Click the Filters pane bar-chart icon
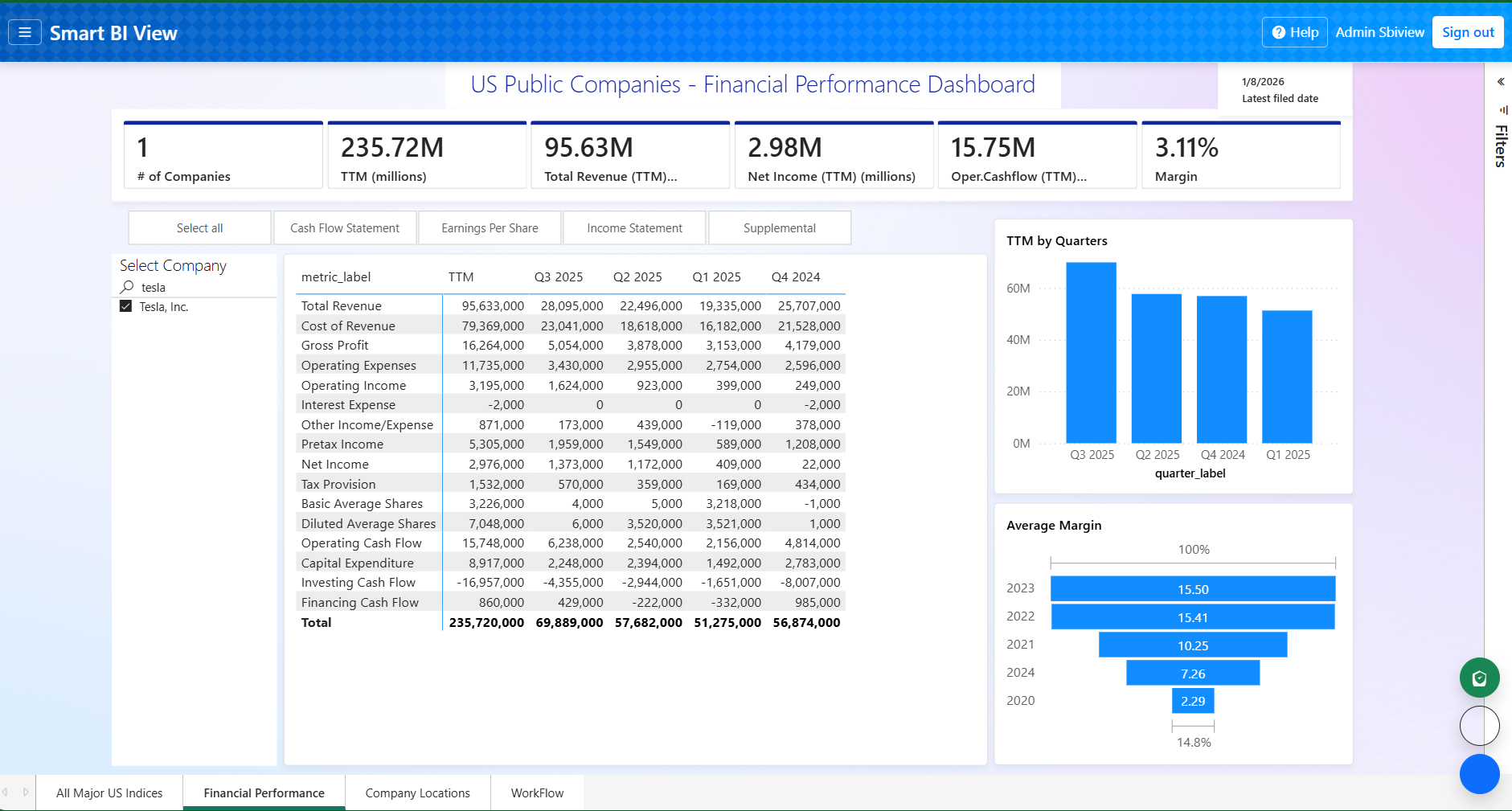 pos(1502,110)
